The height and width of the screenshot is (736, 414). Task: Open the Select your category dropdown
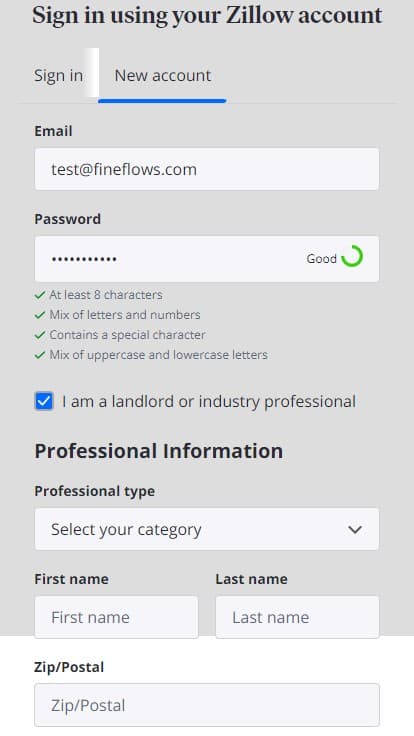pyautogui.click(x=207, y=529)
